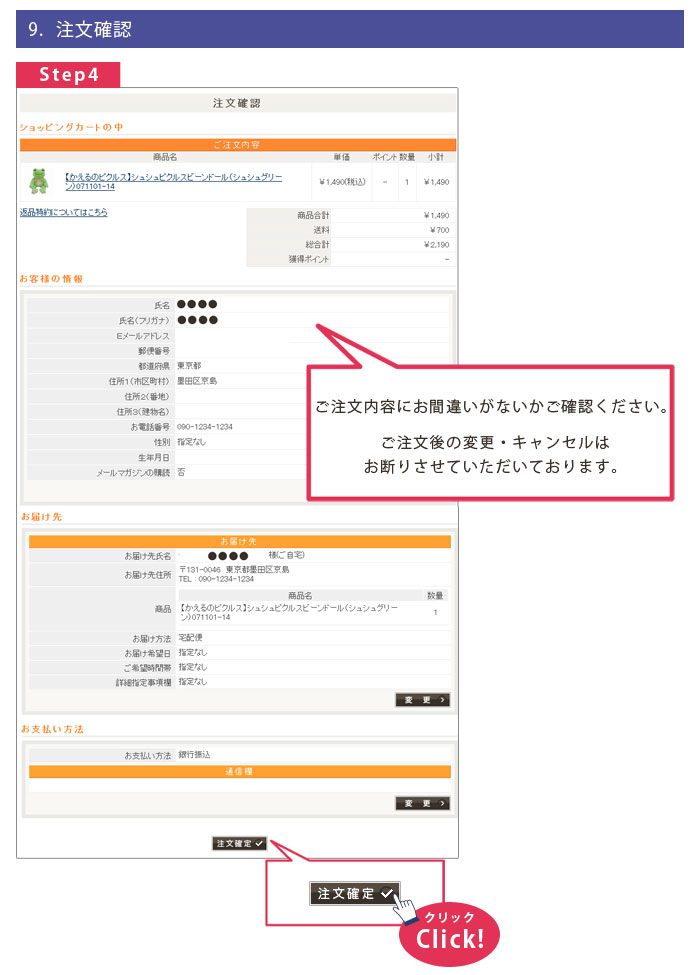Click the 総合計 ¥2,190 total amount
This screenshot has width=700, height=975.
pos(436,244)
